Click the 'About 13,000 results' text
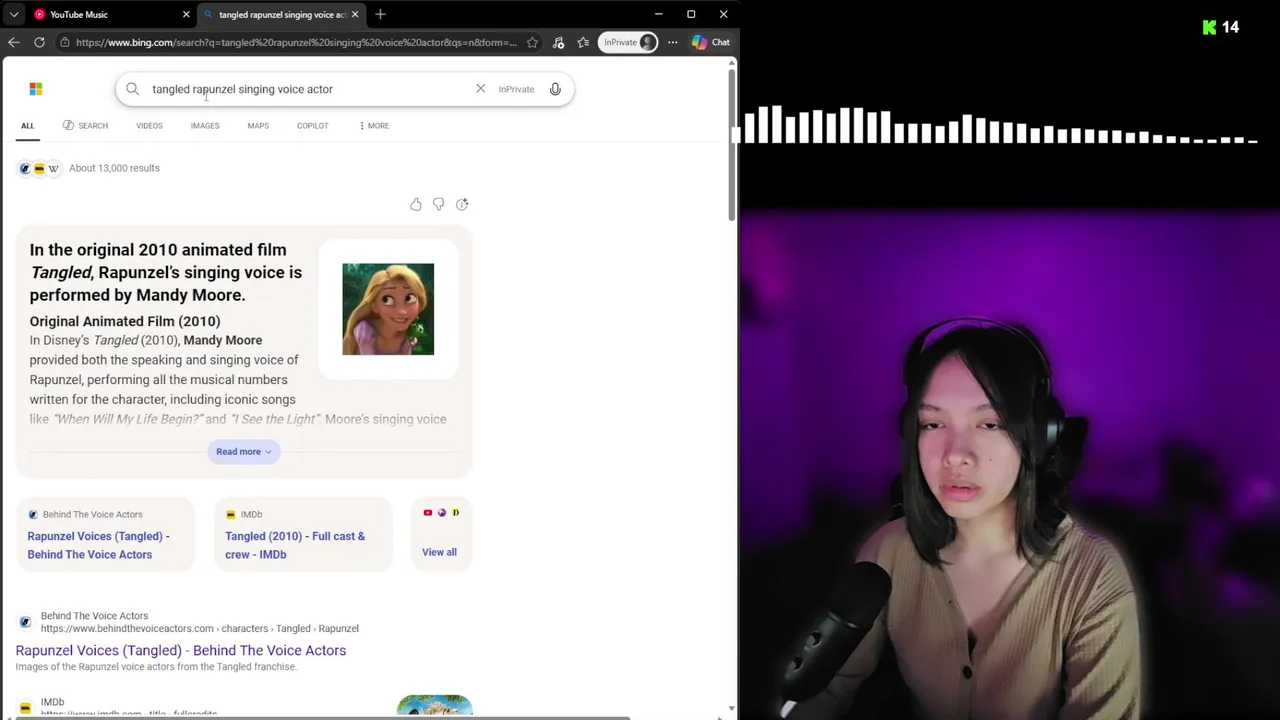This screenshot has height=720, width=1280. coord(114,168)
